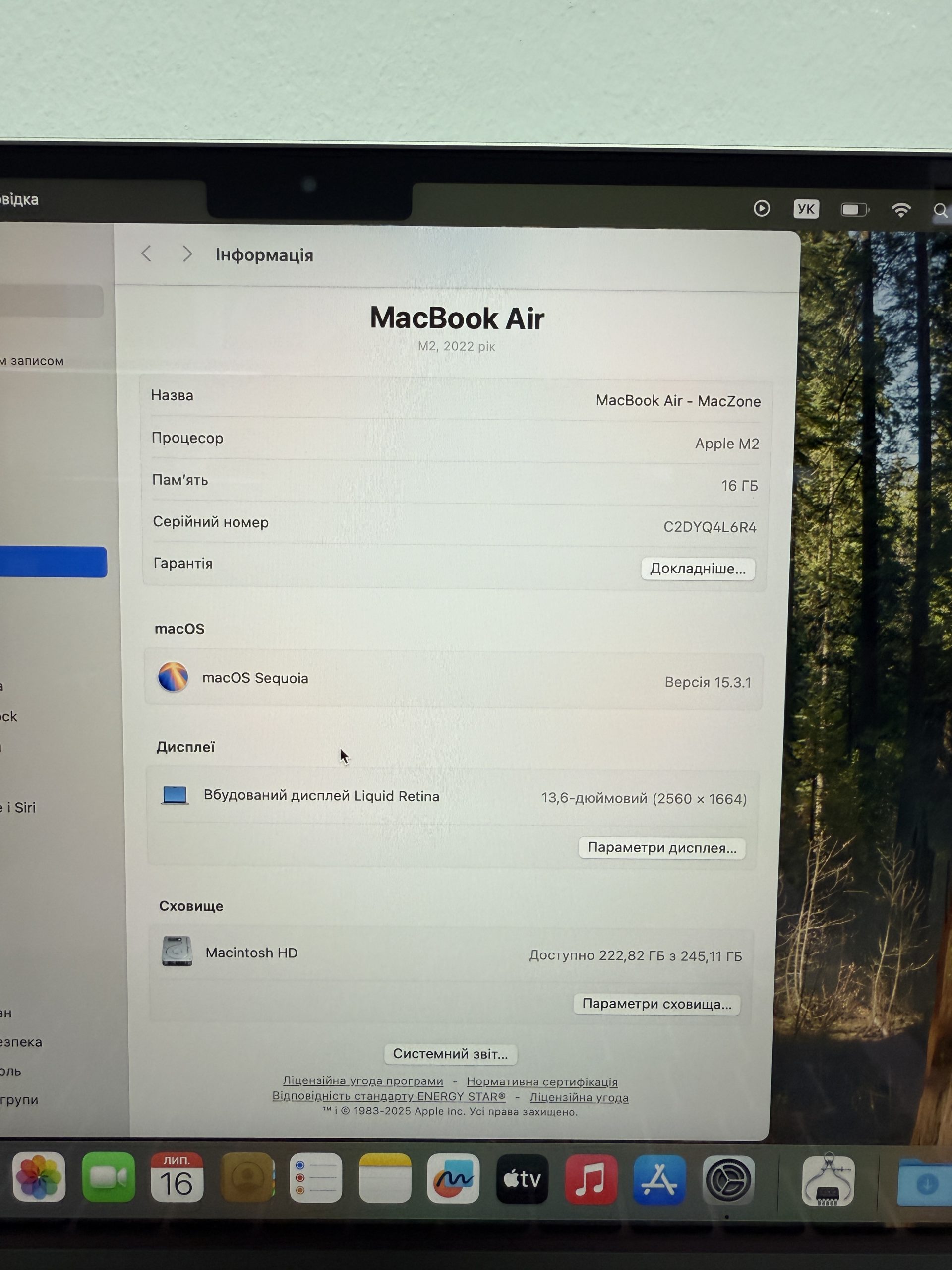This screenshot has width=952, height=1270.
Task: Open the App Store from the Dock
Action: click(x=659, y=1180)
